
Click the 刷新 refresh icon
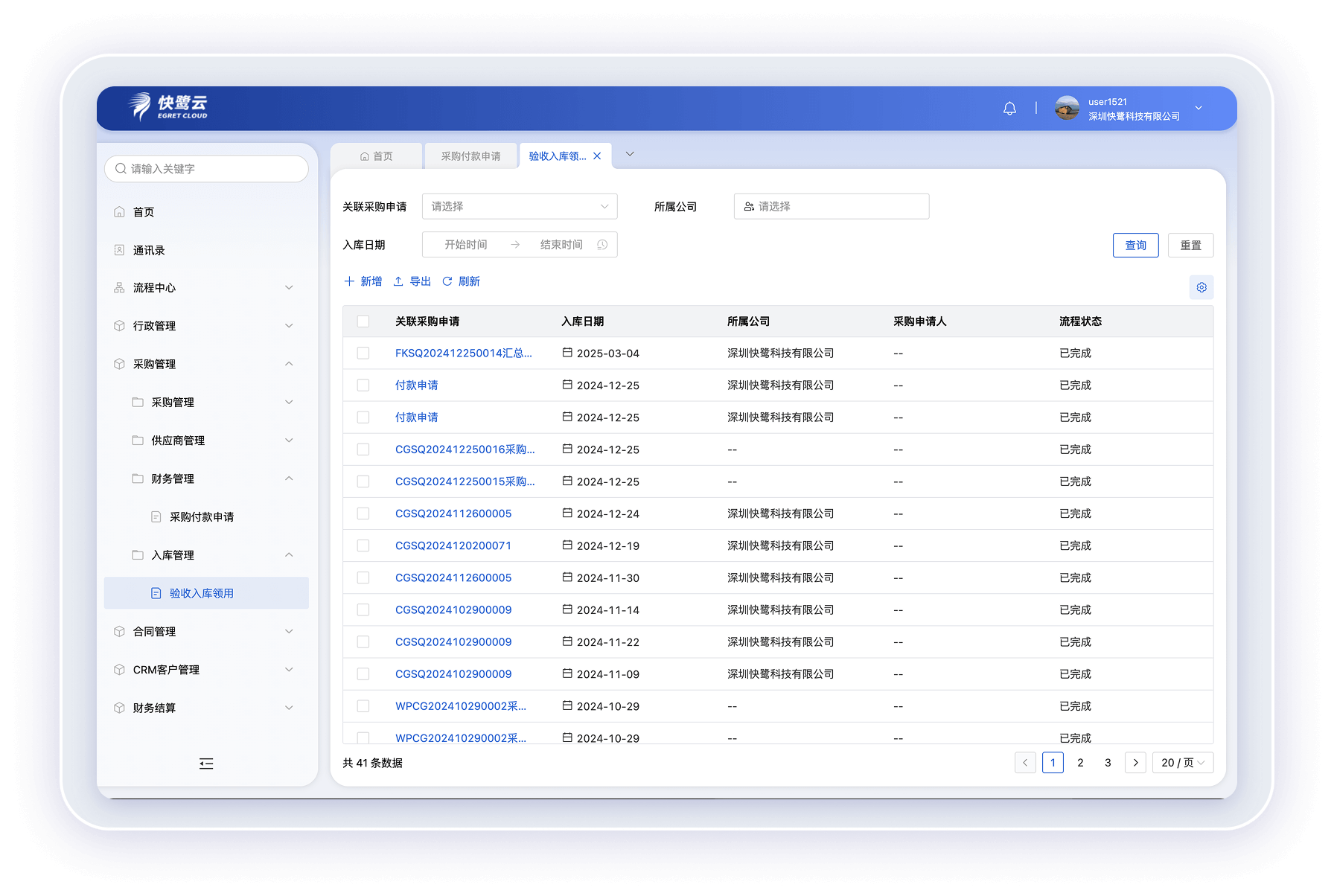tap(447, 281)
